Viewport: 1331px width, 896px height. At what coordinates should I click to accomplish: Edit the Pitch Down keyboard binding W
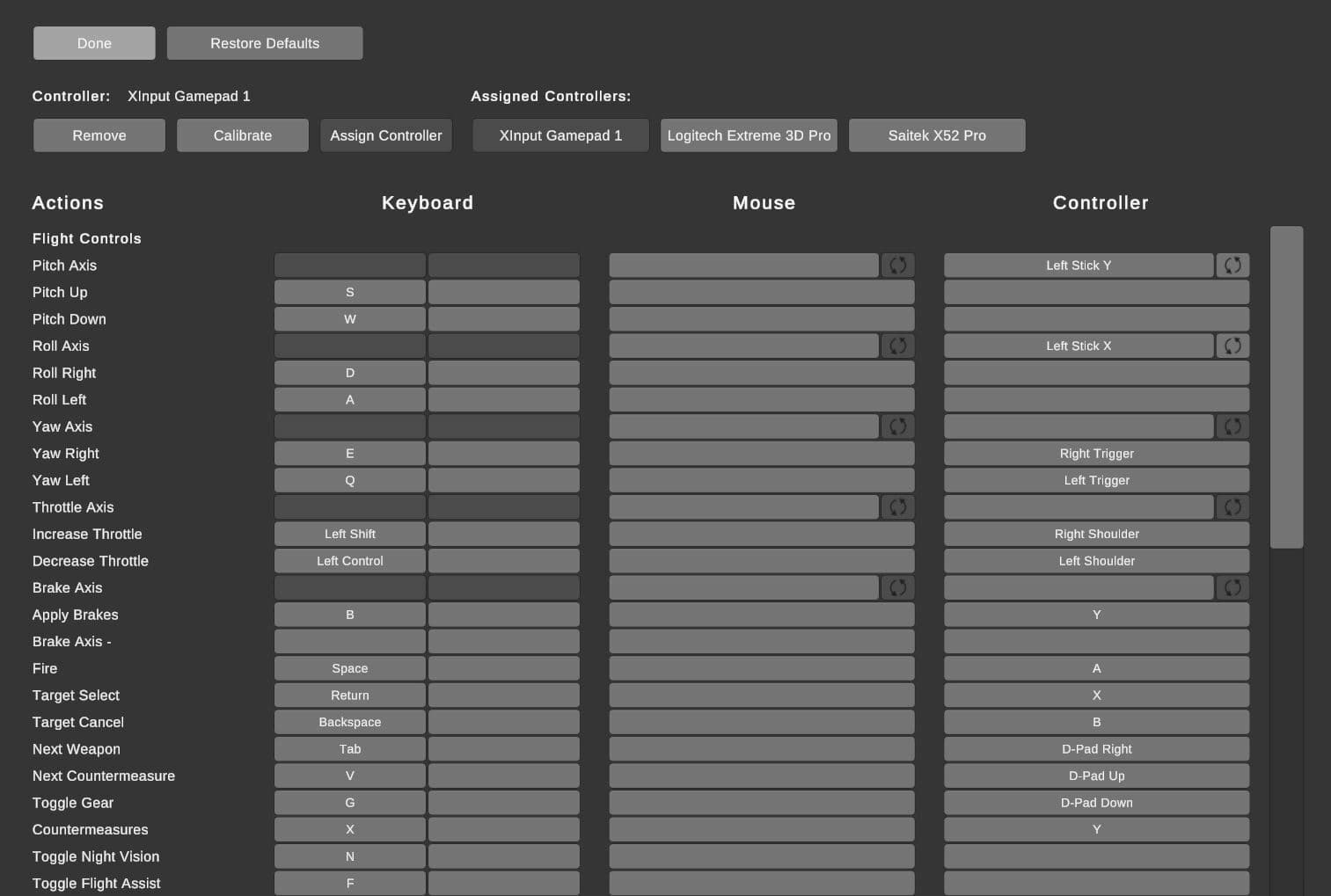(x=350, y=319)
